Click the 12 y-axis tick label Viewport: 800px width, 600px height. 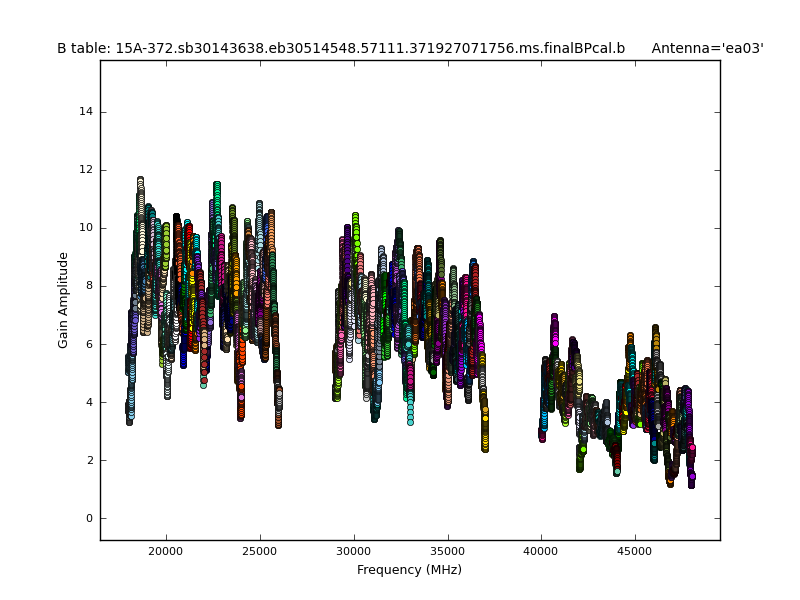pyautogui.click(x=87, y=170)
